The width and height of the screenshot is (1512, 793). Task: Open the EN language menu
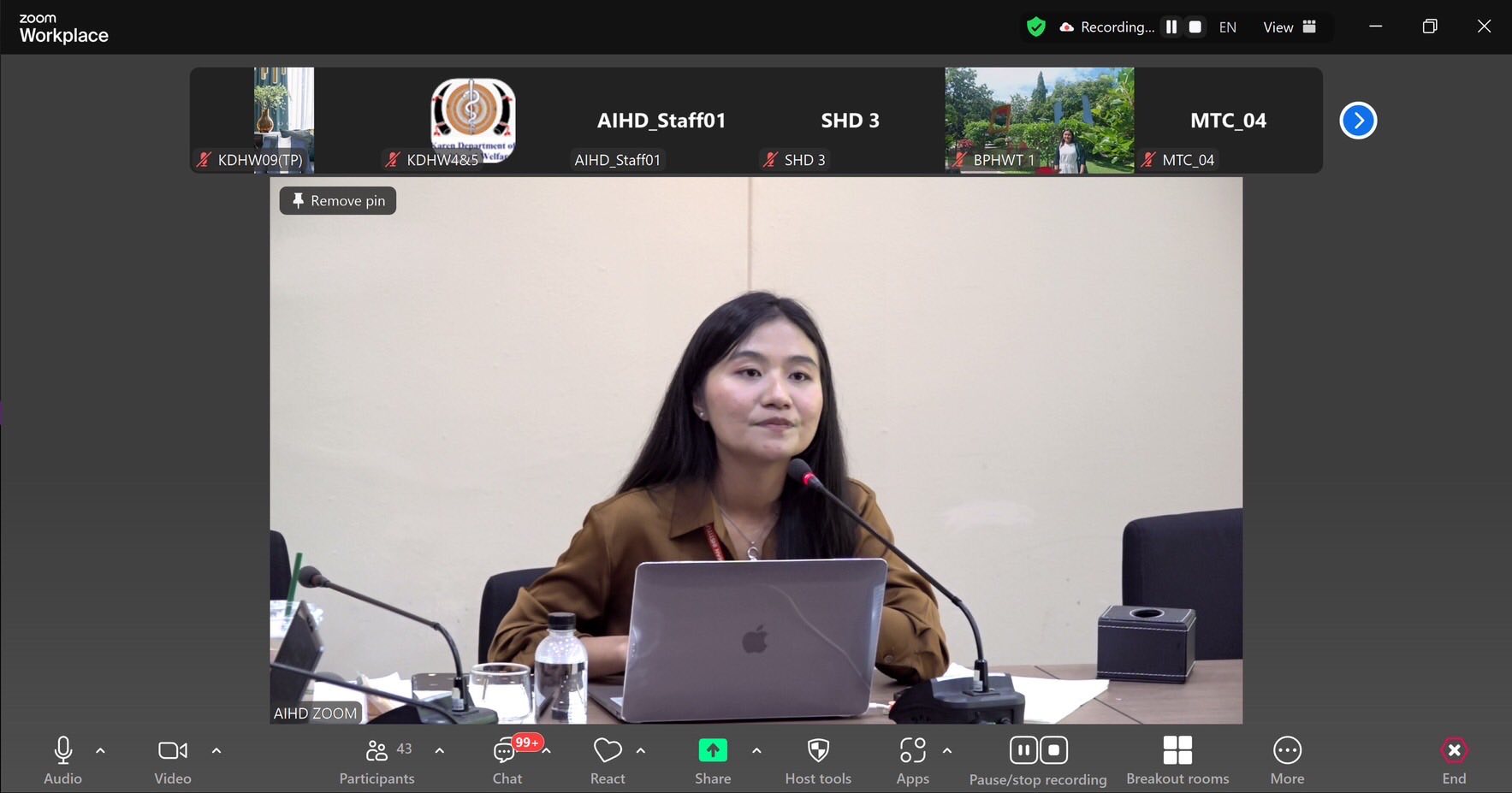pos(1227,27)
